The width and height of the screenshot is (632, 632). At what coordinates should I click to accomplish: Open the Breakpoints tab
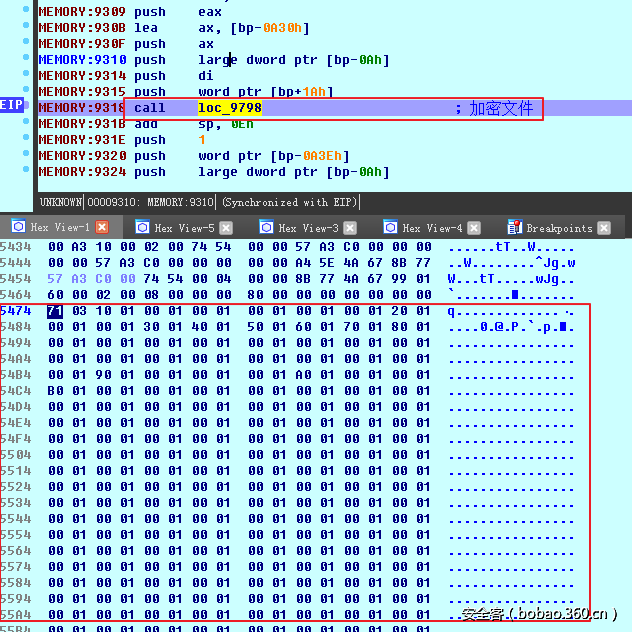558,228
